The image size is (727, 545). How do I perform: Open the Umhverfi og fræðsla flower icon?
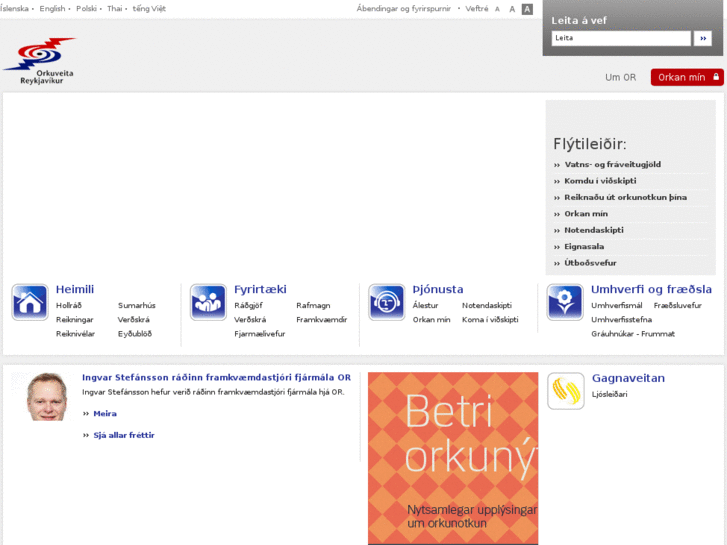[565, 302]
